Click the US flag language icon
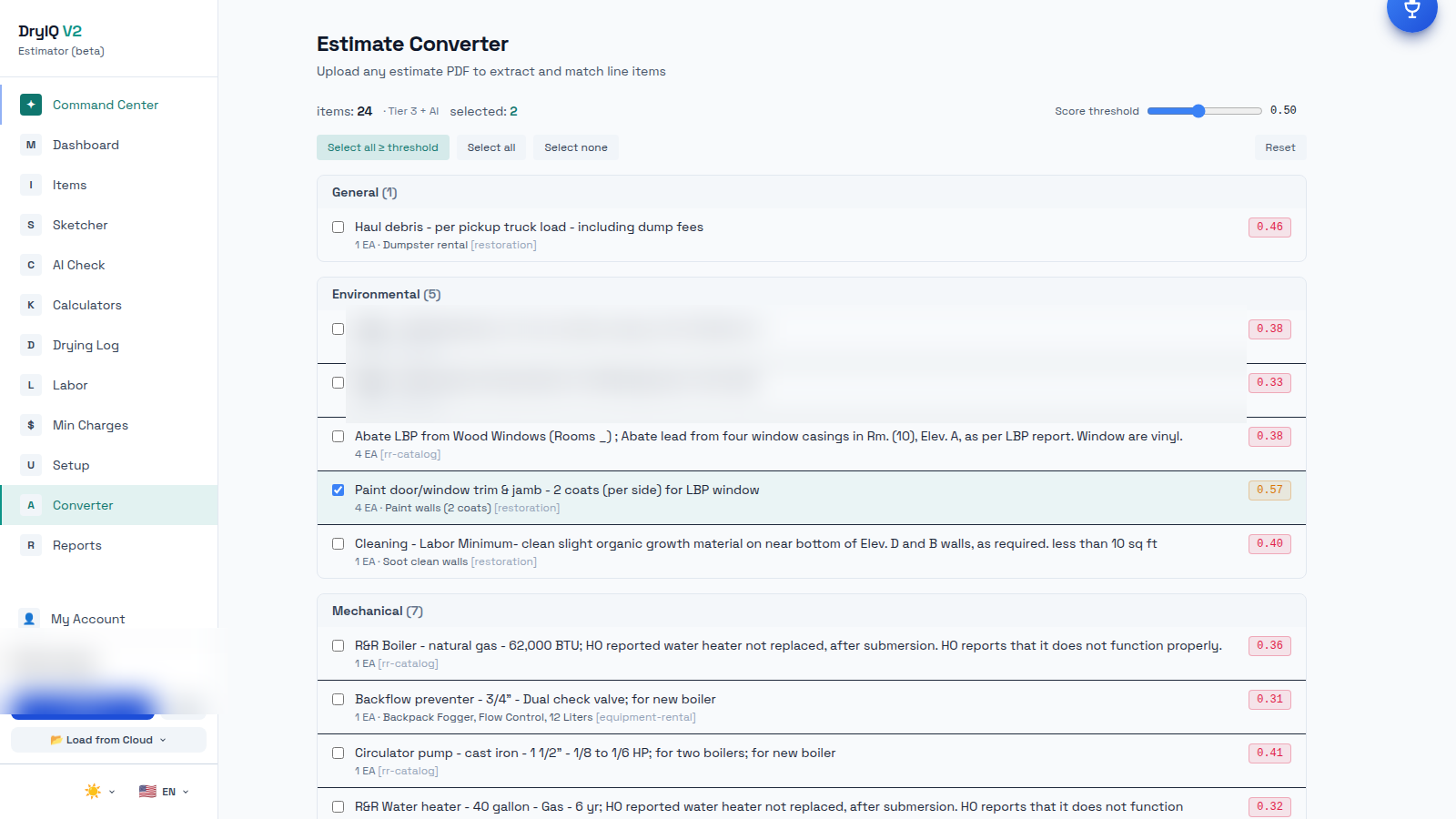This screenshot has height=819, width=1456. pos(147,792)
